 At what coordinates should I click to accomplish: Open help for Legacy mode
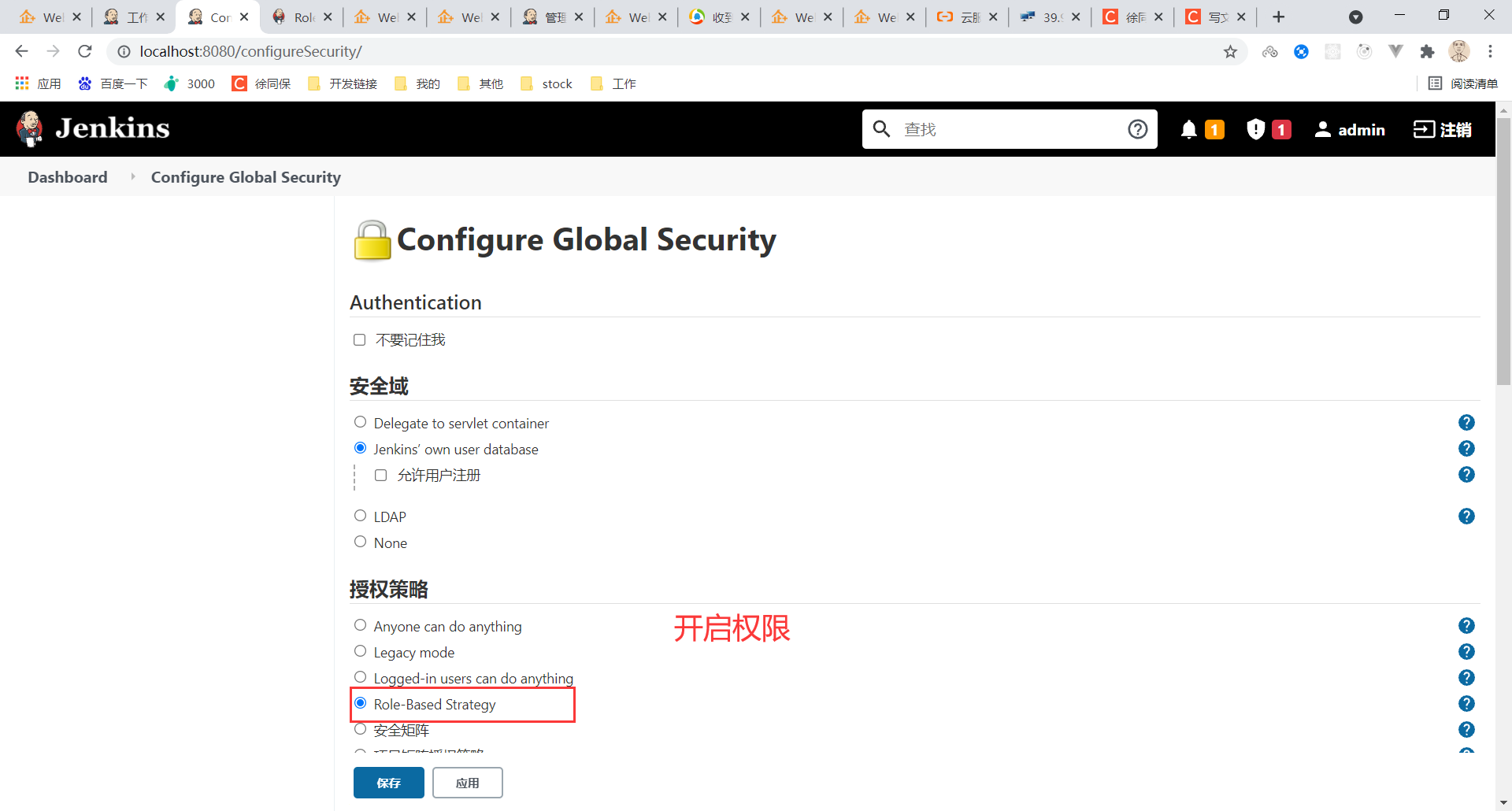1466,652
